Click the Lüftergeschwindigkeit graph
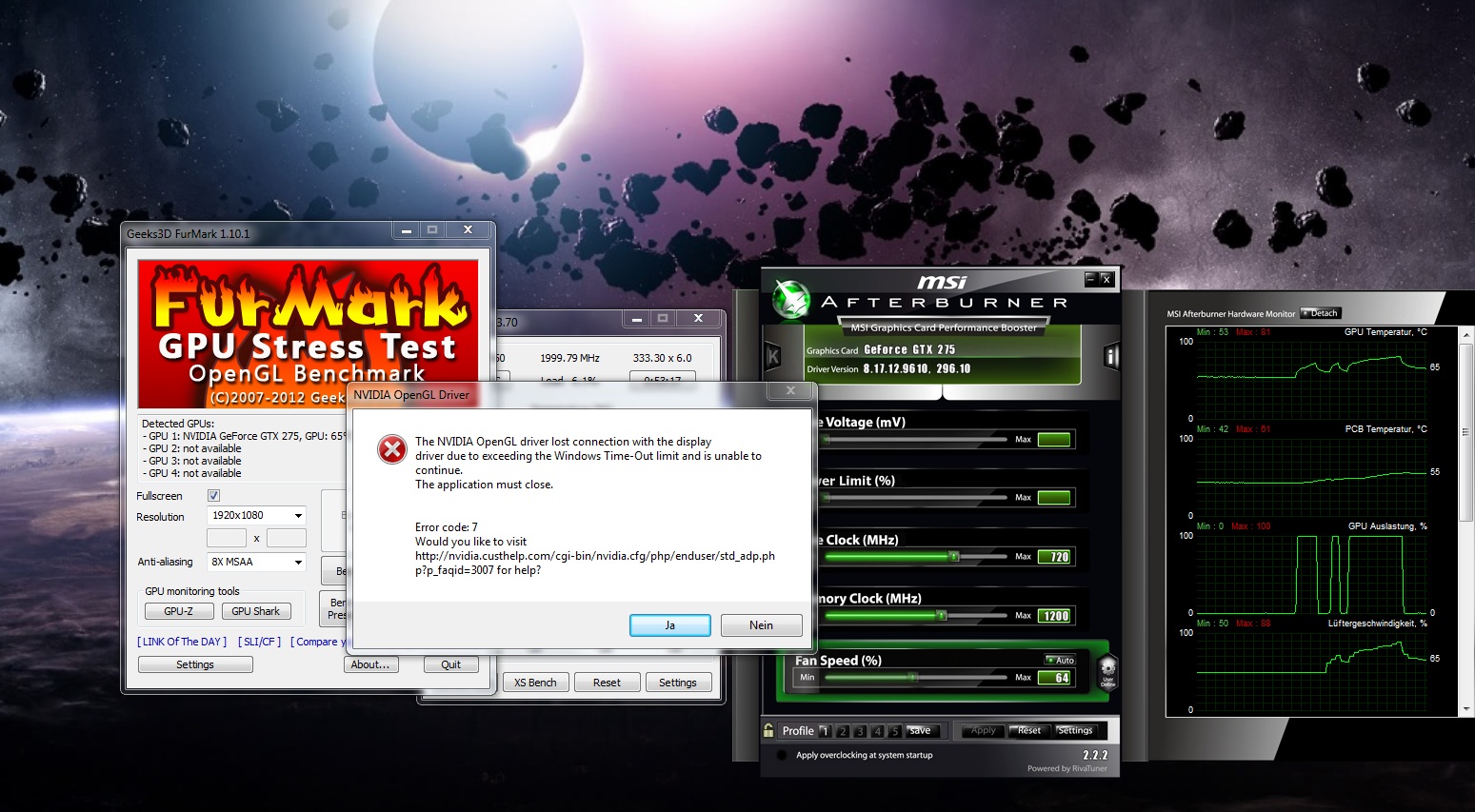The image size is (1475, 812). pyautogui.click(x=1312, y=670)
